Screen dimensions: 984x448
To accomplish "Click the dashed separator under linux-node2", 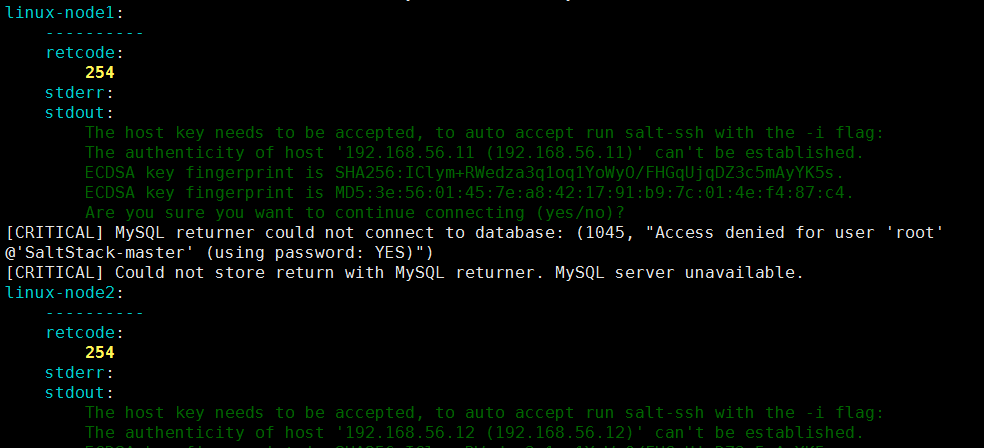I will coord(95,312).
